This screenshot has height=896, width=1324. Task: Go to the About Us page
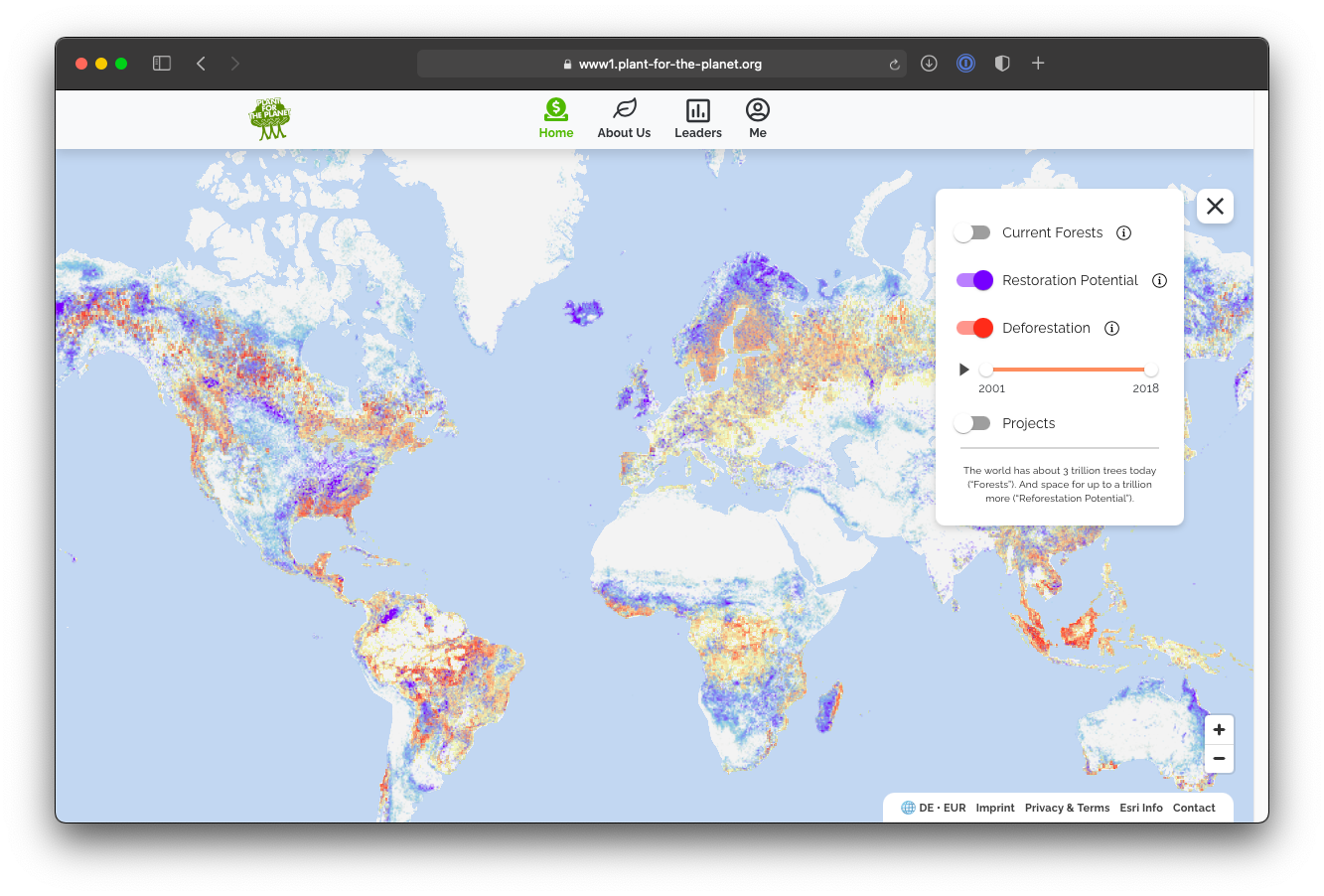click(624, 119)
